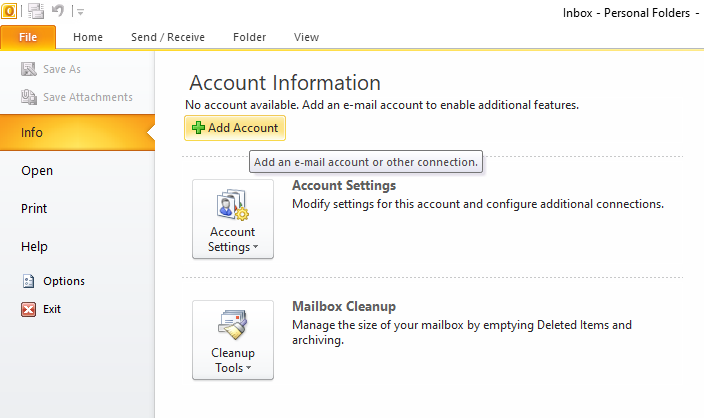Open the Customize Quick Access Toolbar dropdown

pos(80,12)
